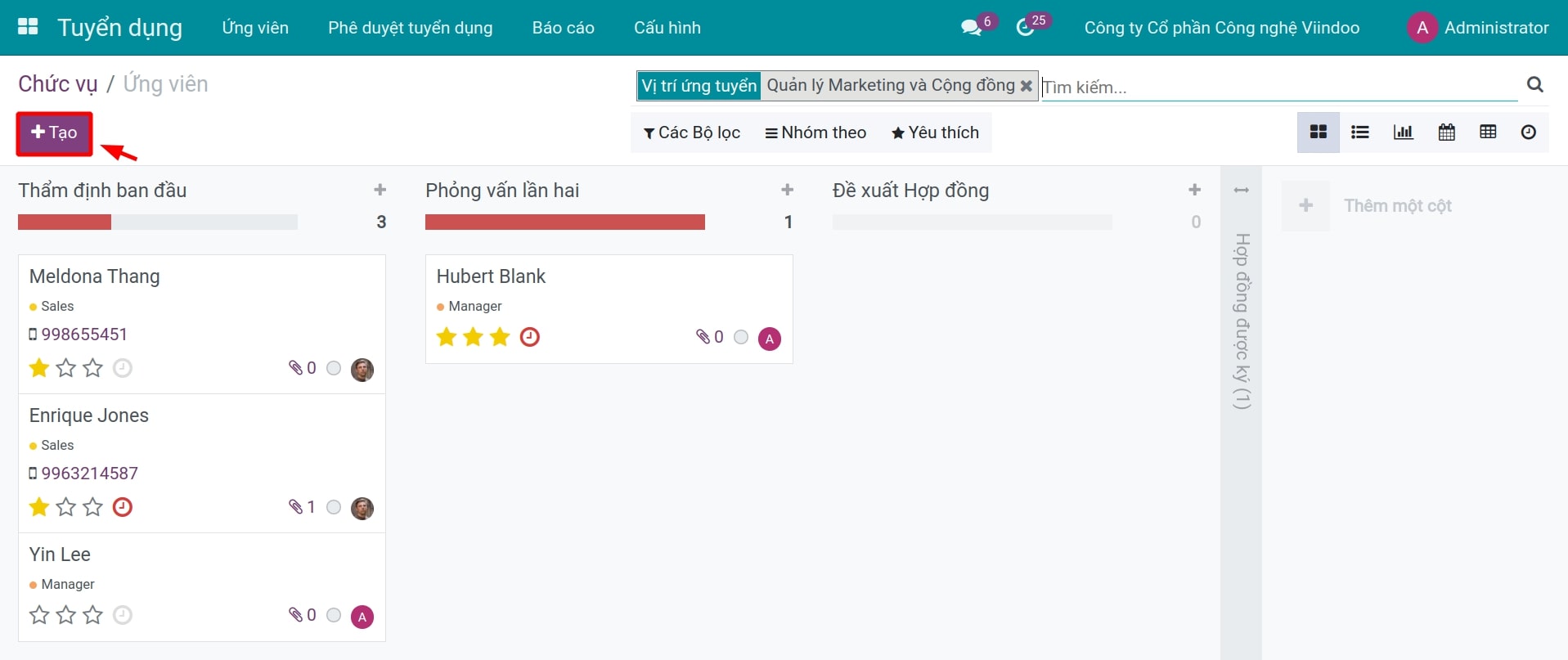Open the apps grid home menu
The image size is (1568, 660).
(28, 27)
